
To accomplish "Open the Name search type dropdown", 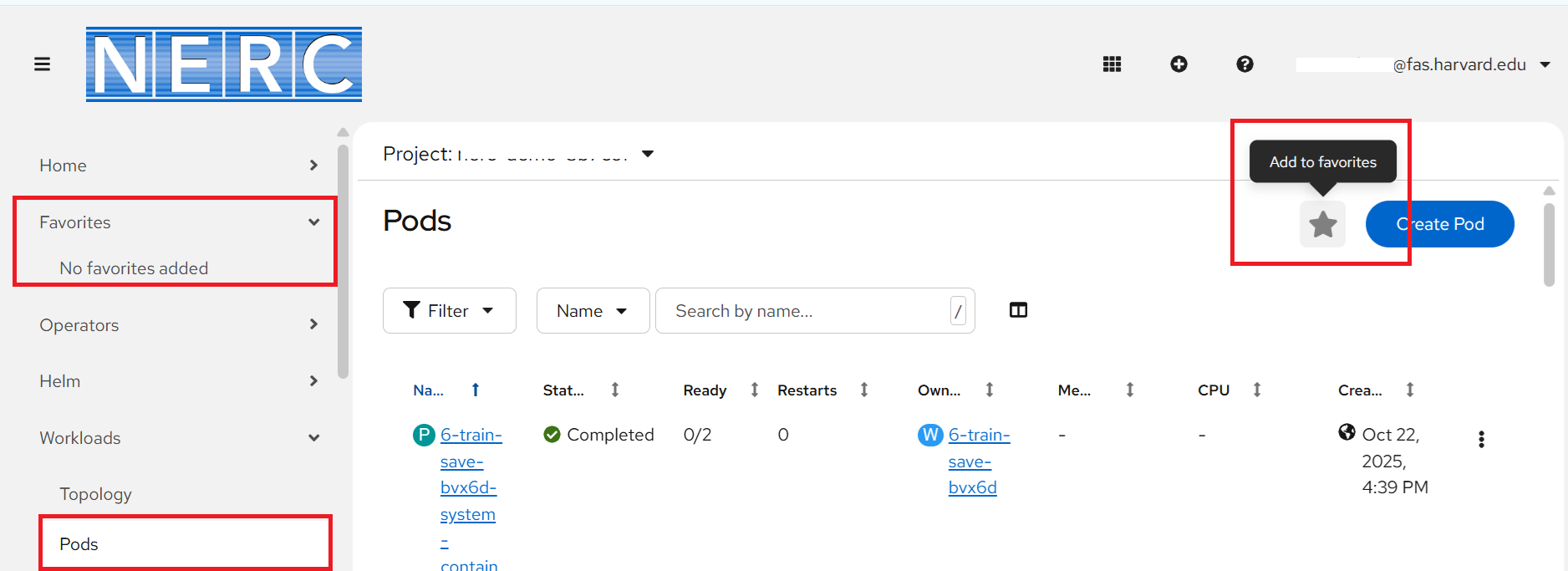I will click(593, 311).
